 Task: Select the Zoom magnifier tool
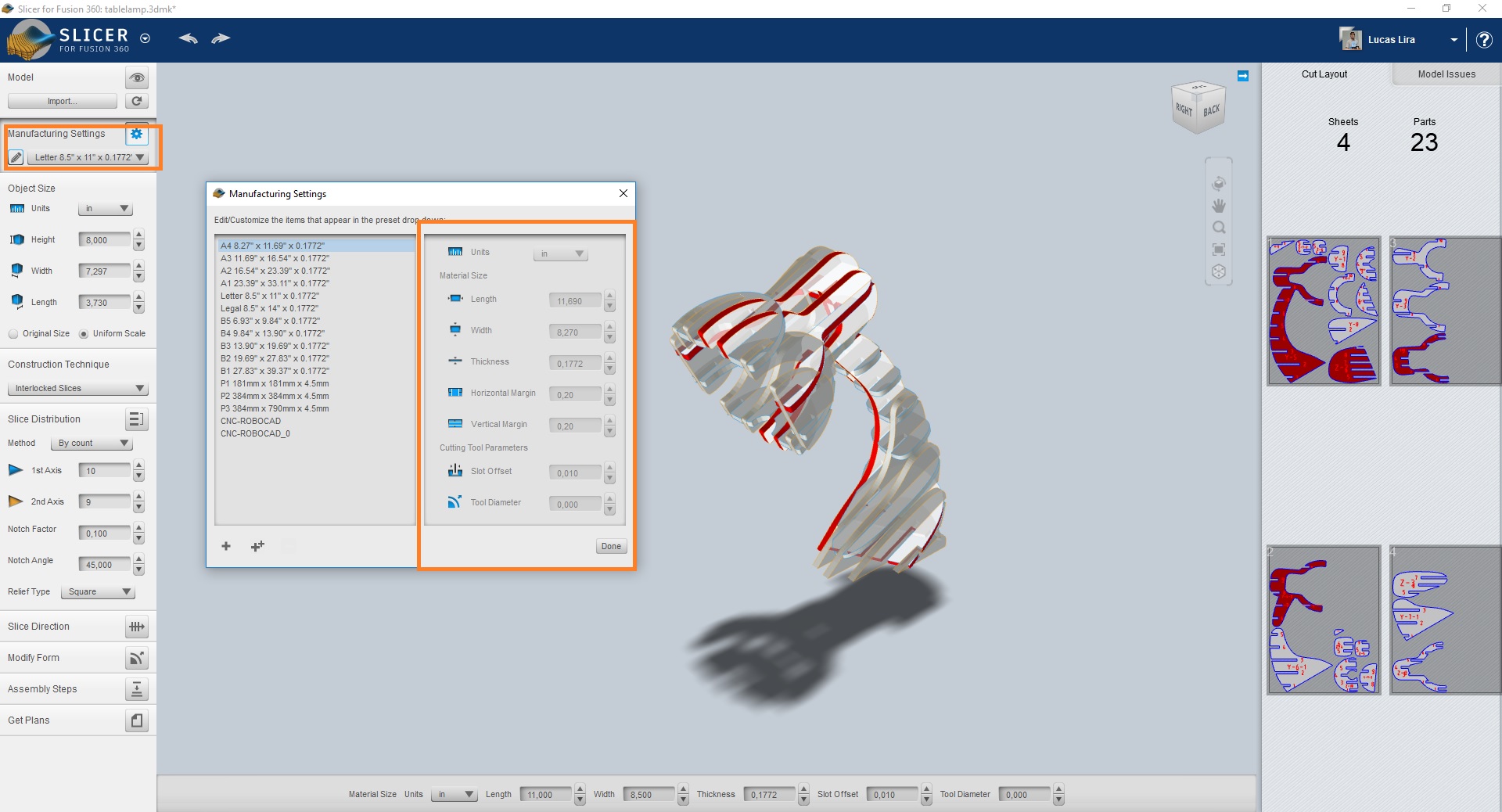(1218, 228)
